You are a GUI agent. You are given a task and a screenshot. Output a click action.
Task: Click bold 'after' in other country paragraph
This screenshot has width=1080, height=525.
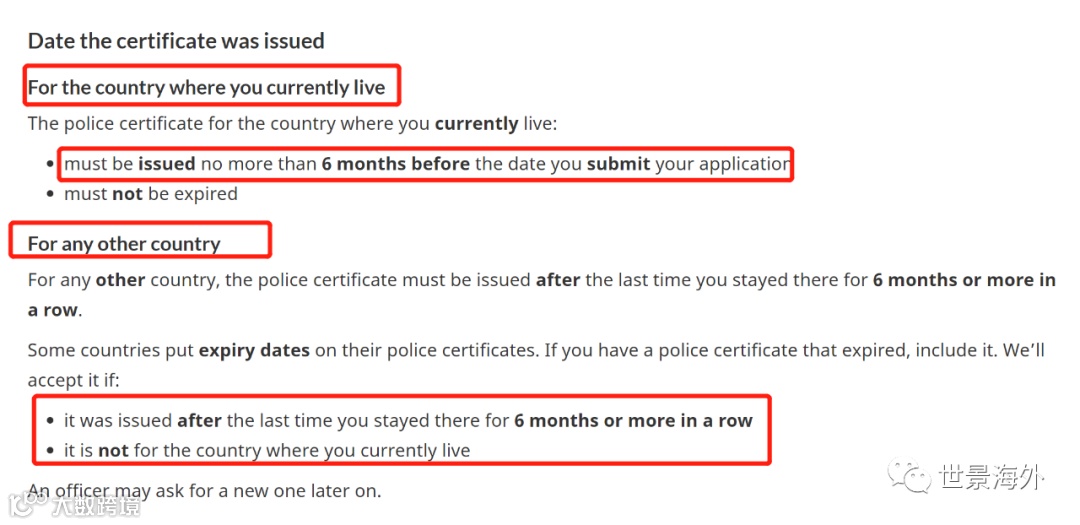click(x=558, y=280)
